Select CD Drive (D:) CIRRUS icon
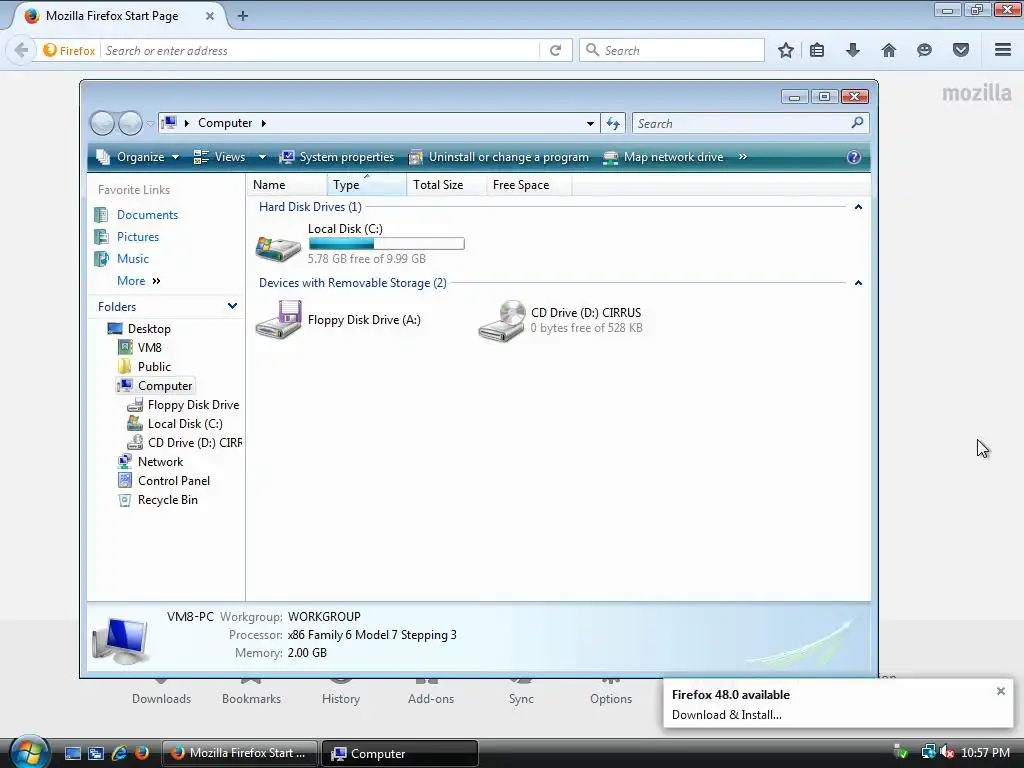This screenshot has width=1024, height=768. [502, 320]
